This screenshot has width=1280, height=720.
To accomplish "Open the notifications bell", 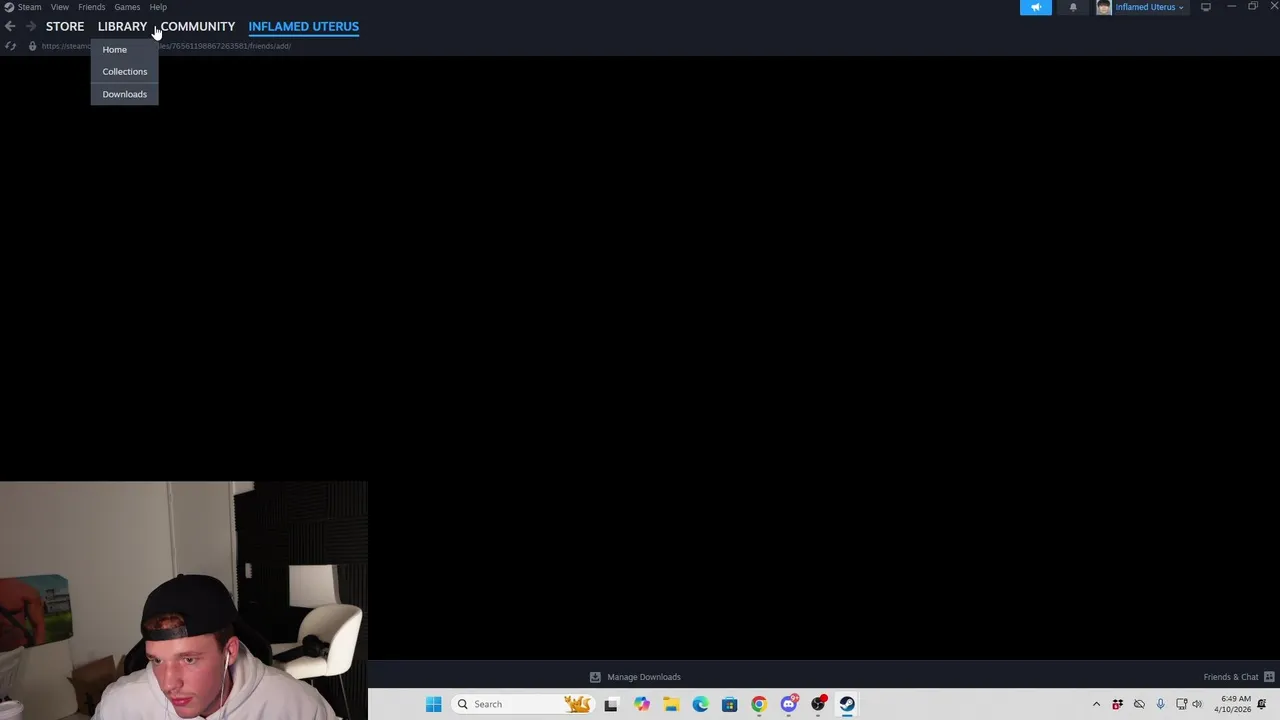I will 1073,7.
